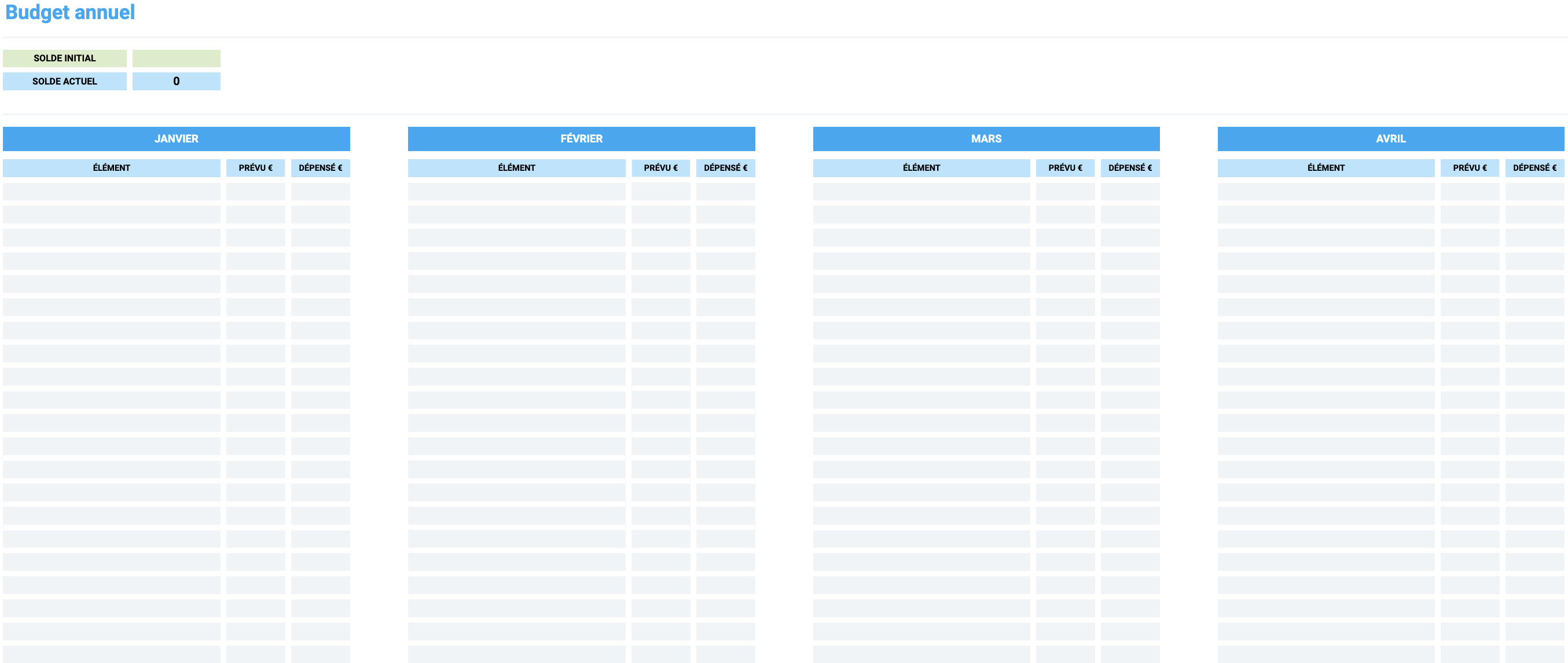Click first PRÉVU € entry cell under AVRIL
The image size is (1568, 663).
click(1470, 192)
